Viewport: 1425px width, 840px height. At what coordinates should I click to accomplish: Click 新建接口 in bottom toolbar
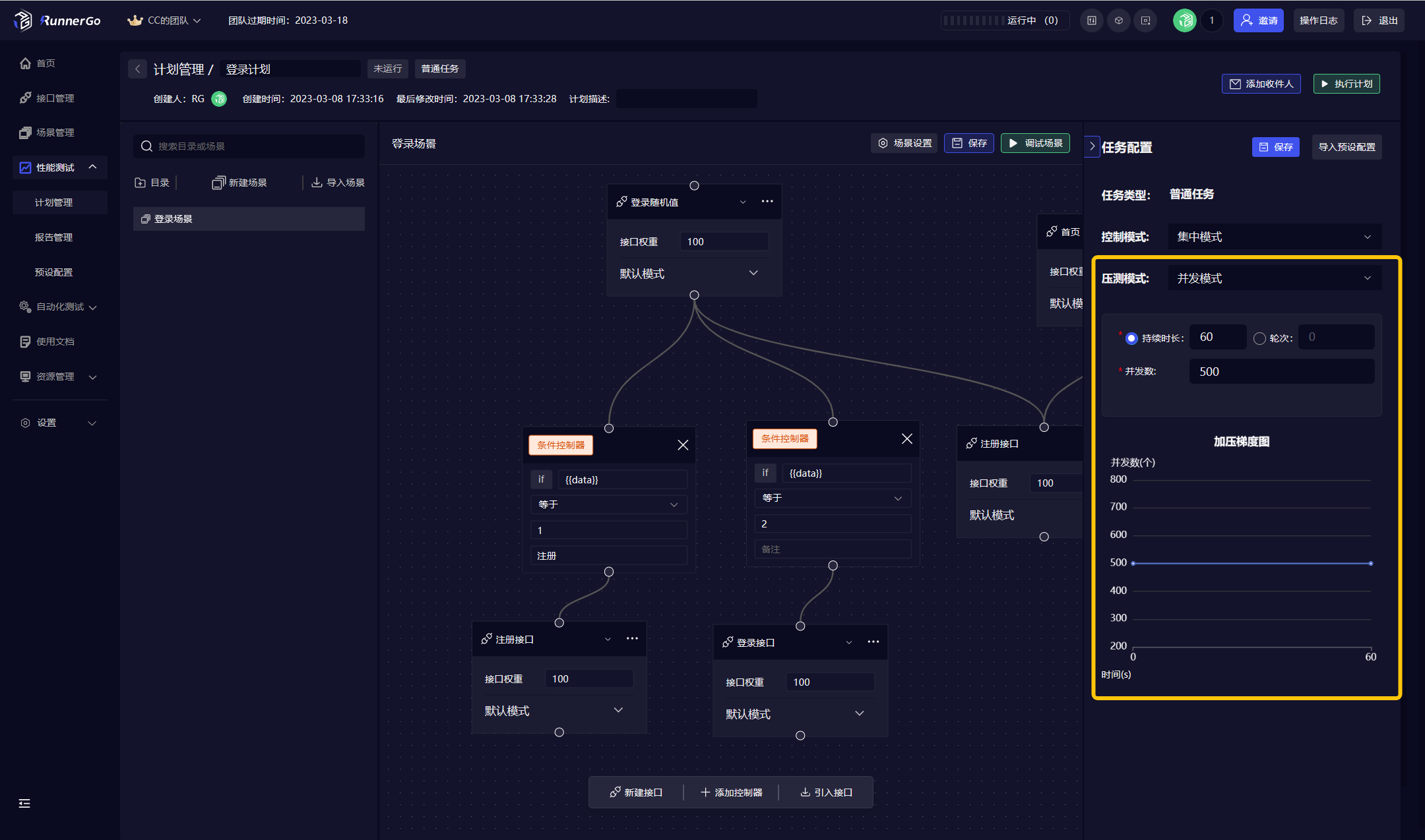click(x=636, y=793)
